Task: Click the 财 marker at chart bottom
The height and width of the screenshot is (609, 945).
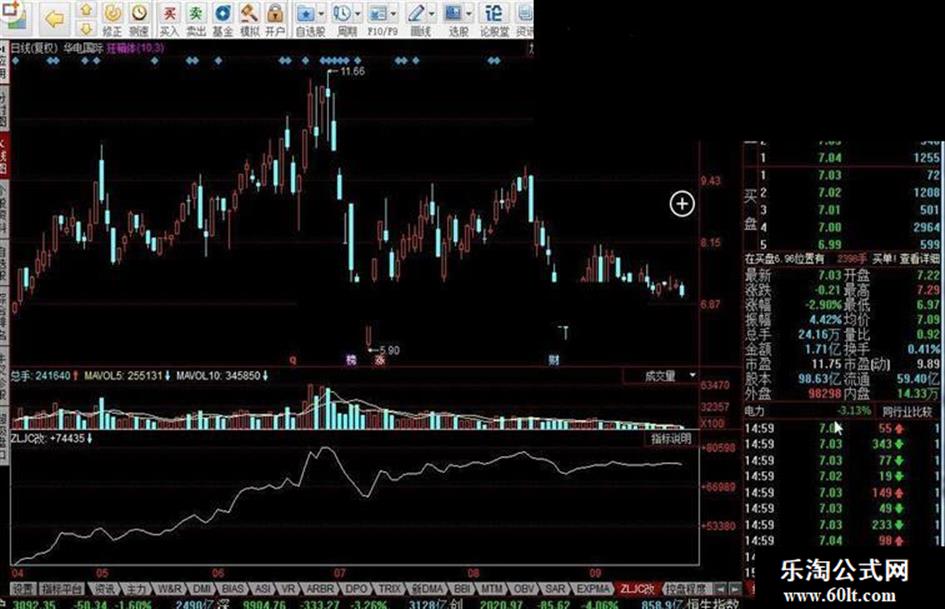Action: pyautogui.click(x=554, y=360)
